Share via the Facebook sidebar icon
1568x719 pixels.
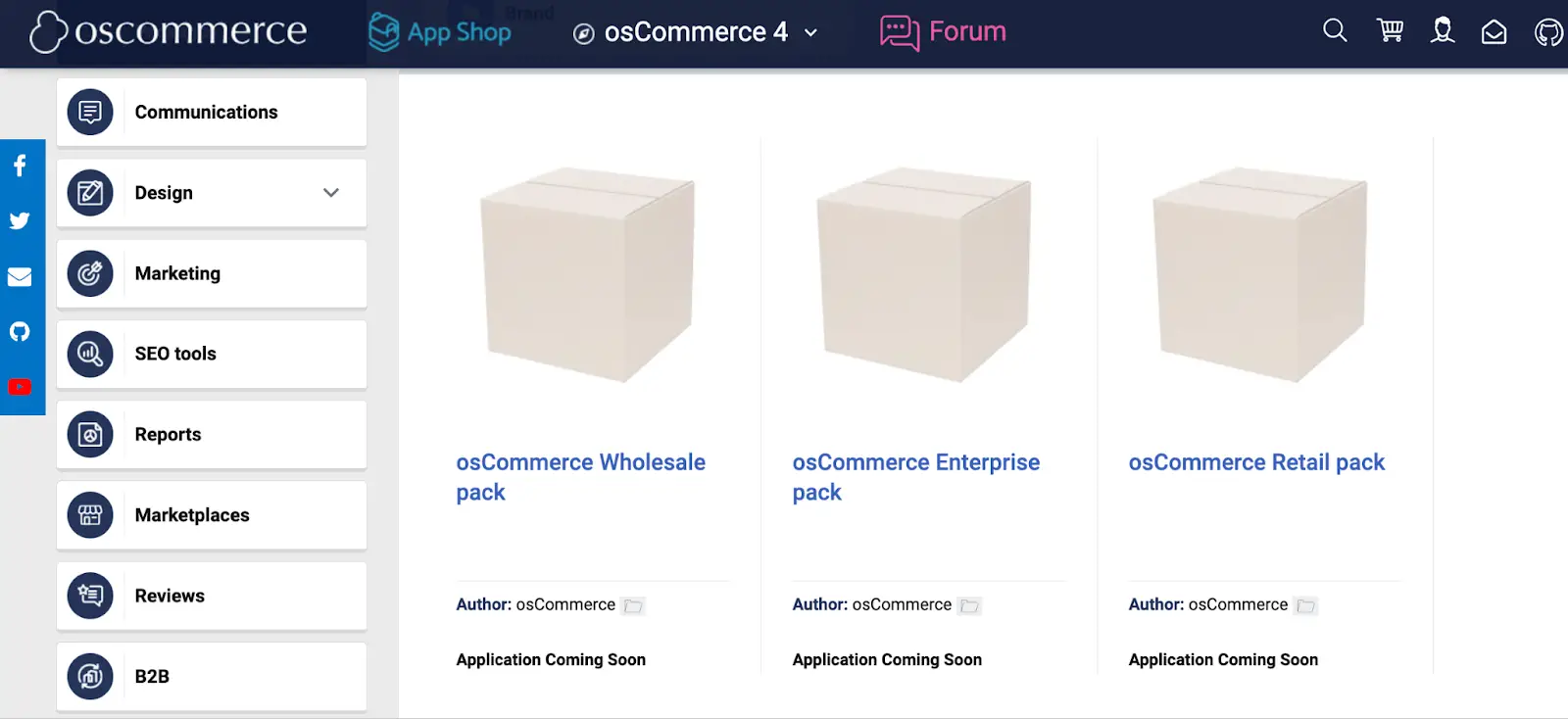pos(20,167)
